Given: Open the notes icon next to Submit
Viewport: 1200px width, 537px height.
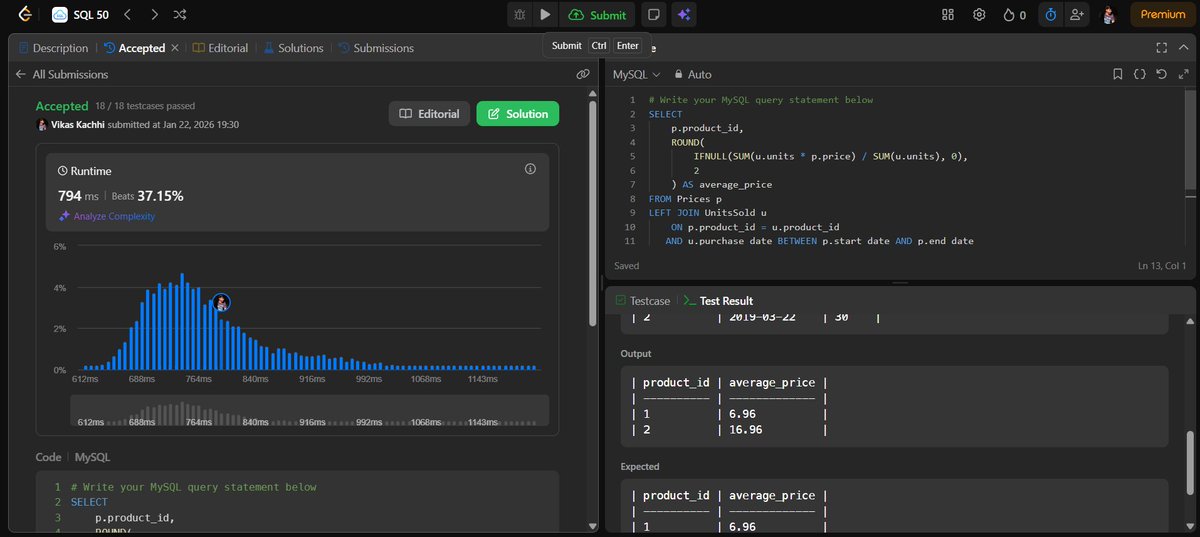Looking at the screenshot, I should 654,15.
